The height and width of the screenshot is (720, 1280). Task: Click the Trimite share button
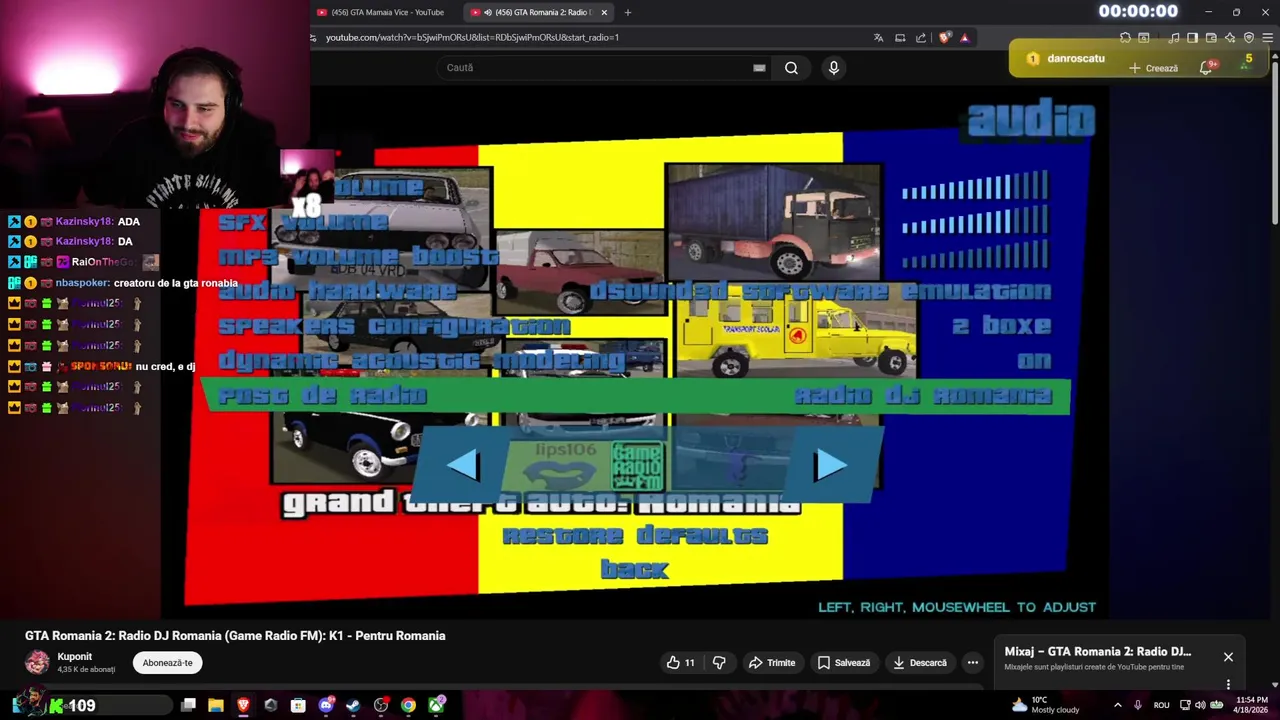pyautogui.click(x=772, y=662)
